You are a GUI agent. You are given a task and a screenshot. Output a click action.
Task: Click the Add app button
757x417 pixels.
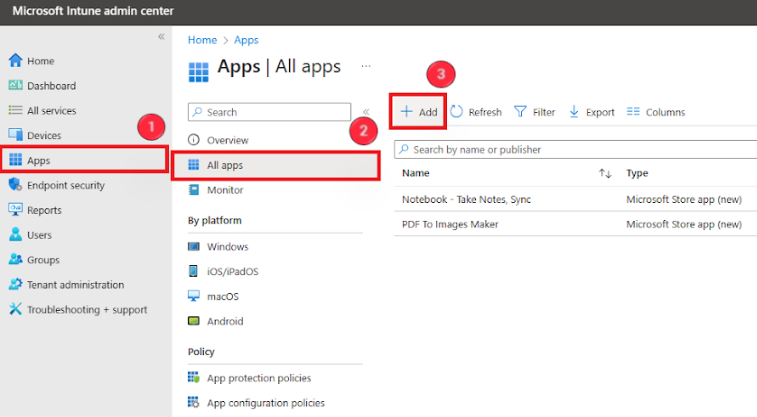[419, 112]
